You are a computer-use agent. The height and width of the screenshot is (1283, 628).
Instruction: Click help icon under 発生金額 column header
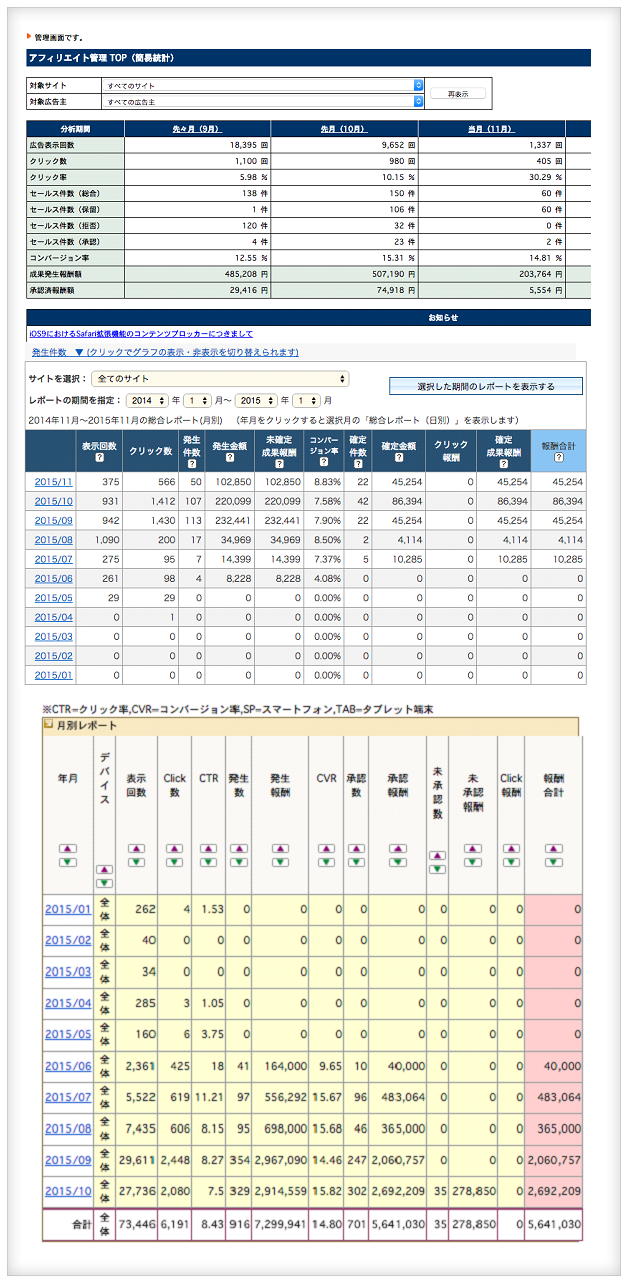229,458
